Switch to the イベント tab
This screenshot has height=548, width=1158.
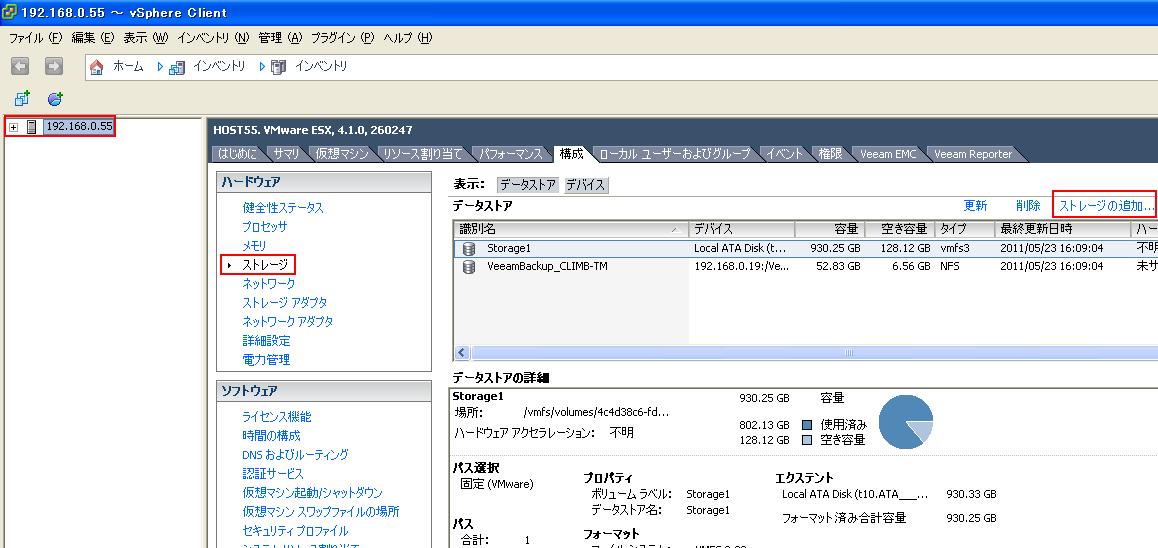click(784, 154)
